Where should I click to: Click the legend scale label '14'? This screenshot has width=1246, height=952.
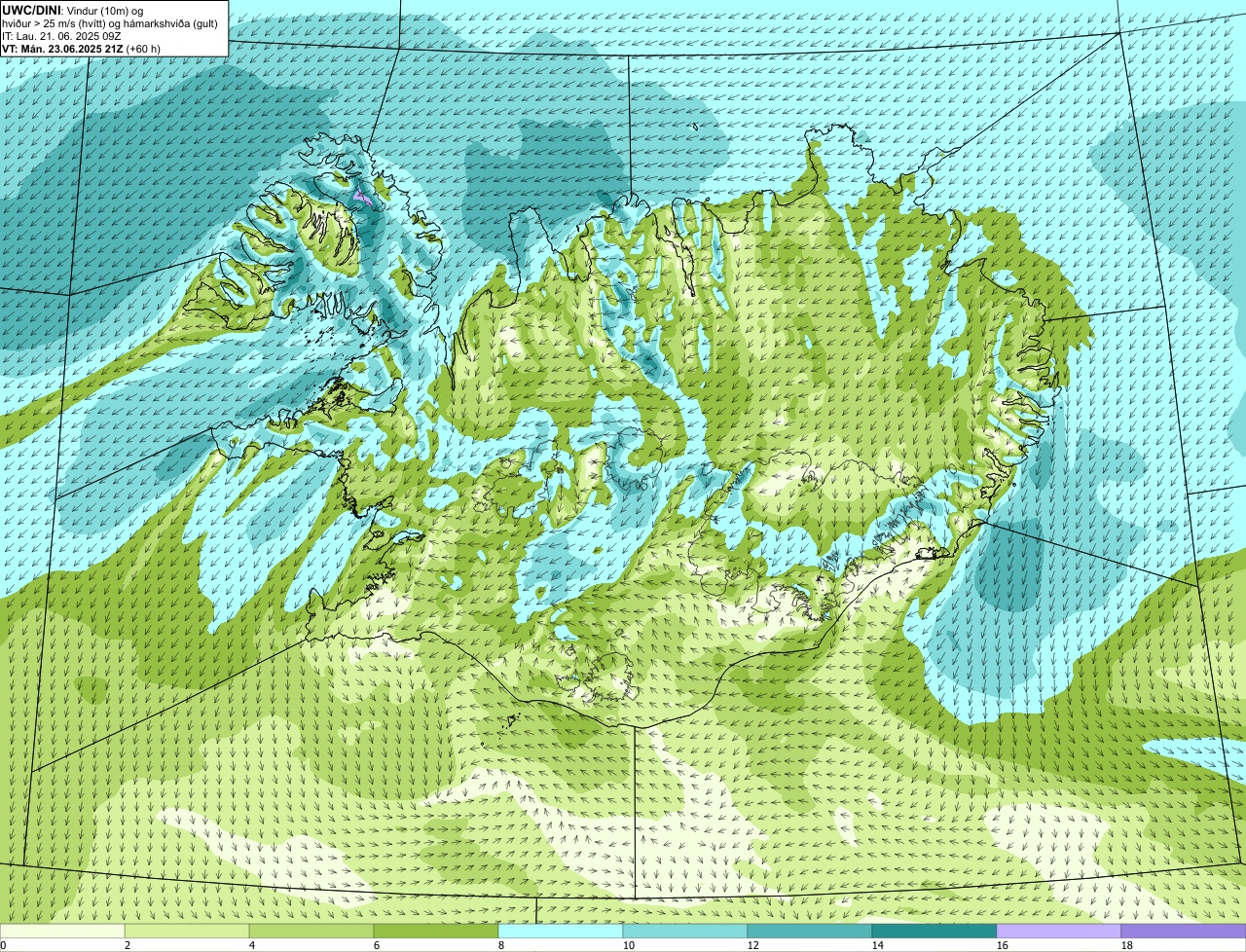[878, 945]
